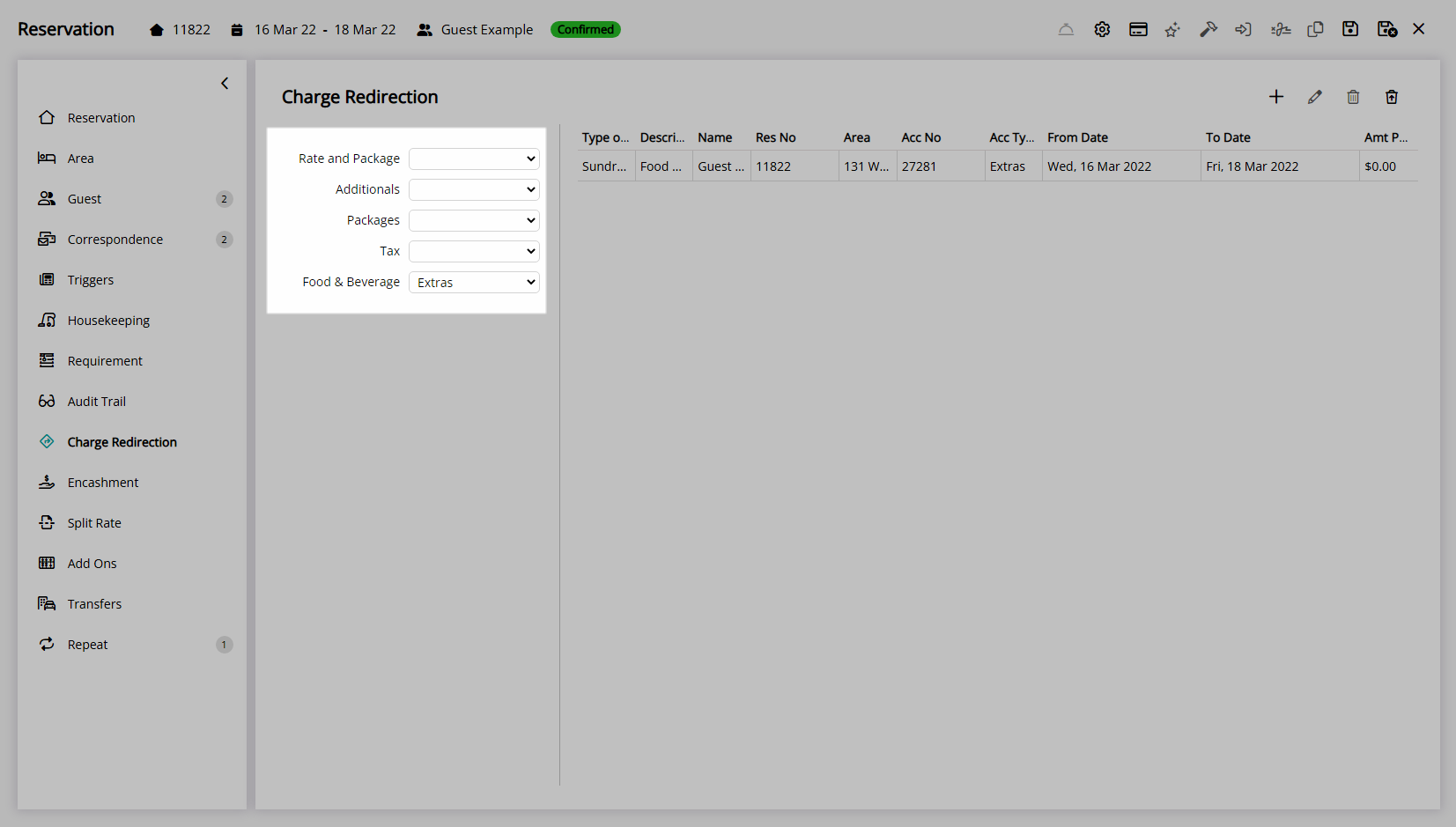Sort by the Res No column header
This screenshot has height=827, width=1456.
click(x=775, y=137)
